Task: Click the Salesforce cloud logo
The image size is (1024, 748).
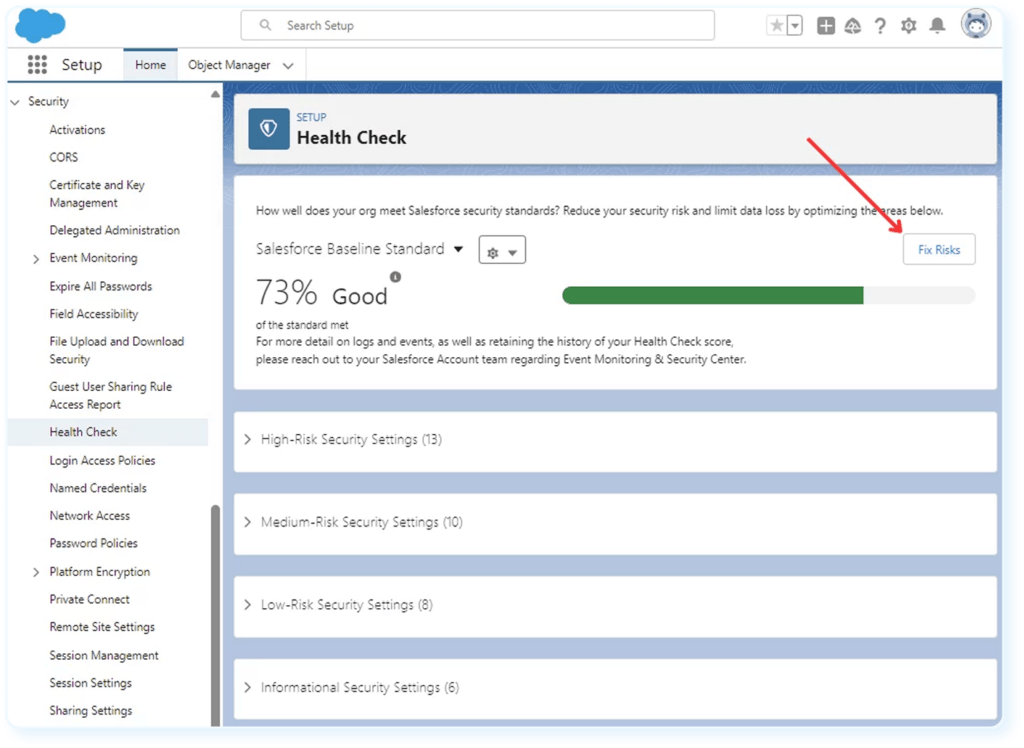Action: click(40, 25)
